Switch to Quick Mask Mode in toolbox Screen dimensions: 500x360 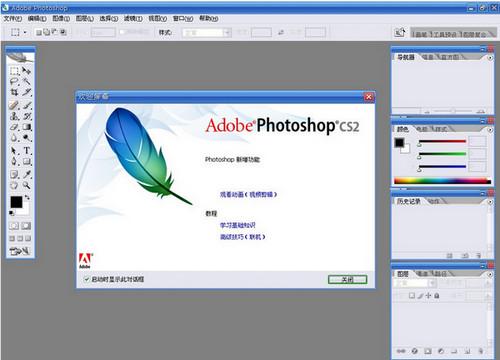pyautogui.click(x=26, y=226)
